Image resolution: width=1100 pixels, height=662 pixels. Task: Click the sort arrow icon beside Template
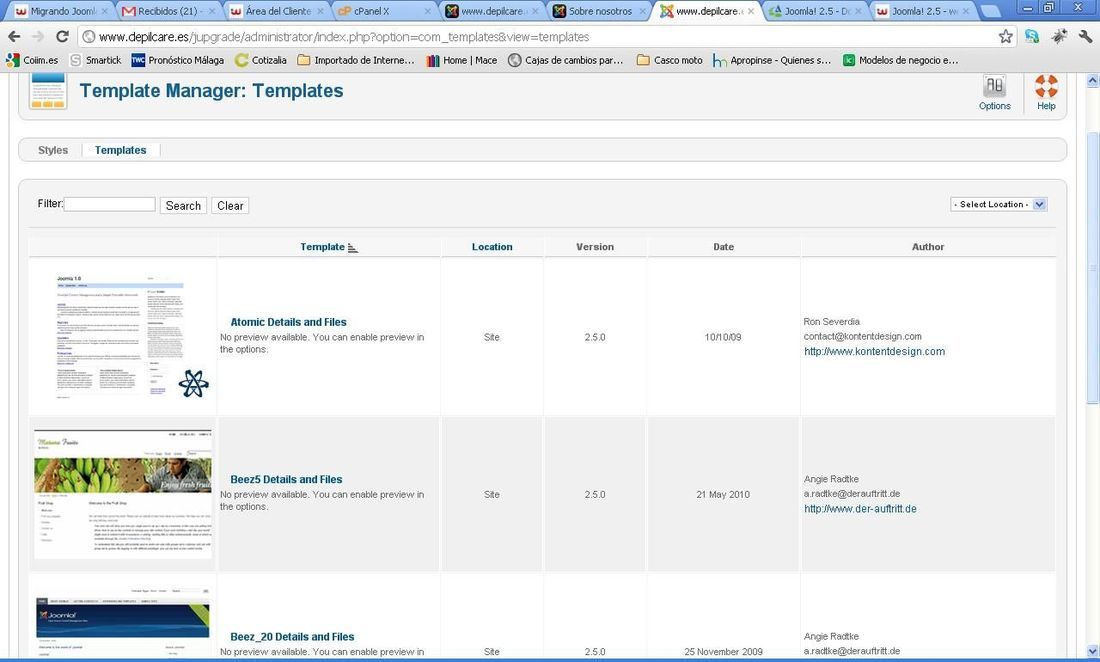[352, 248]
